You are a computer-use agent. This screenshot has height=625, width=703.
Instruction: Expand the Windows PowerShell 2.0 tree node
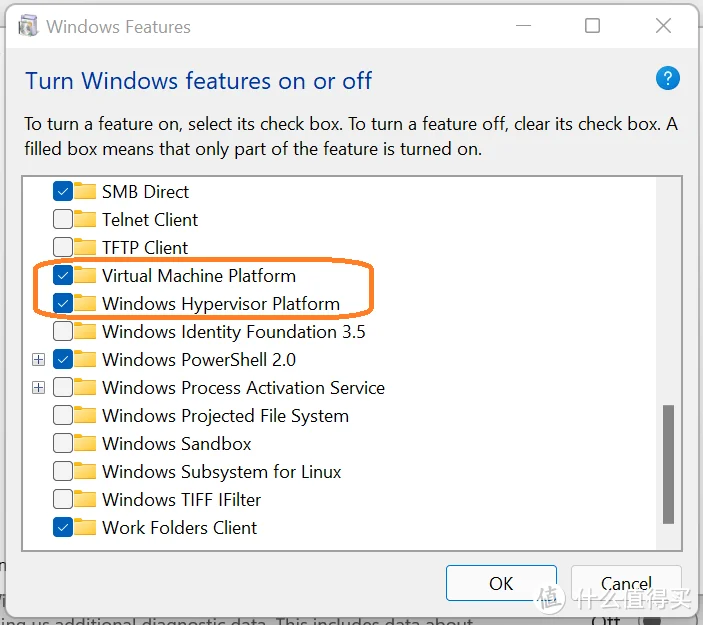[39, 360]
